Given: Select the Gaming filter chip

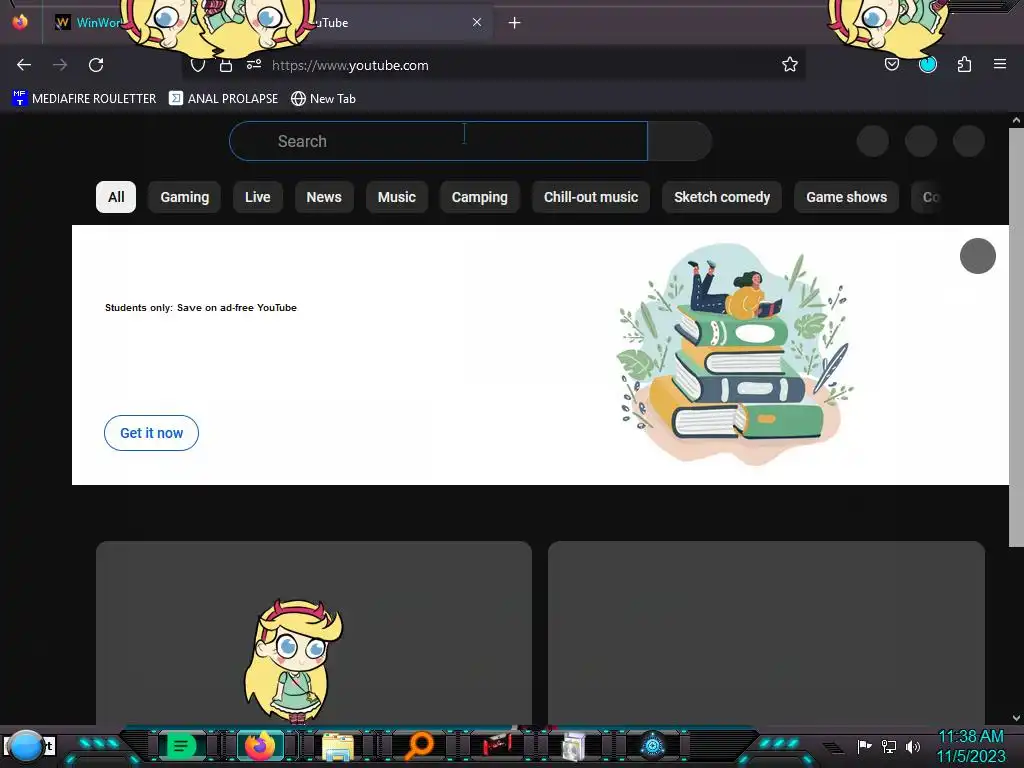Looking at the screenshot, I should (x=185, y=197).
